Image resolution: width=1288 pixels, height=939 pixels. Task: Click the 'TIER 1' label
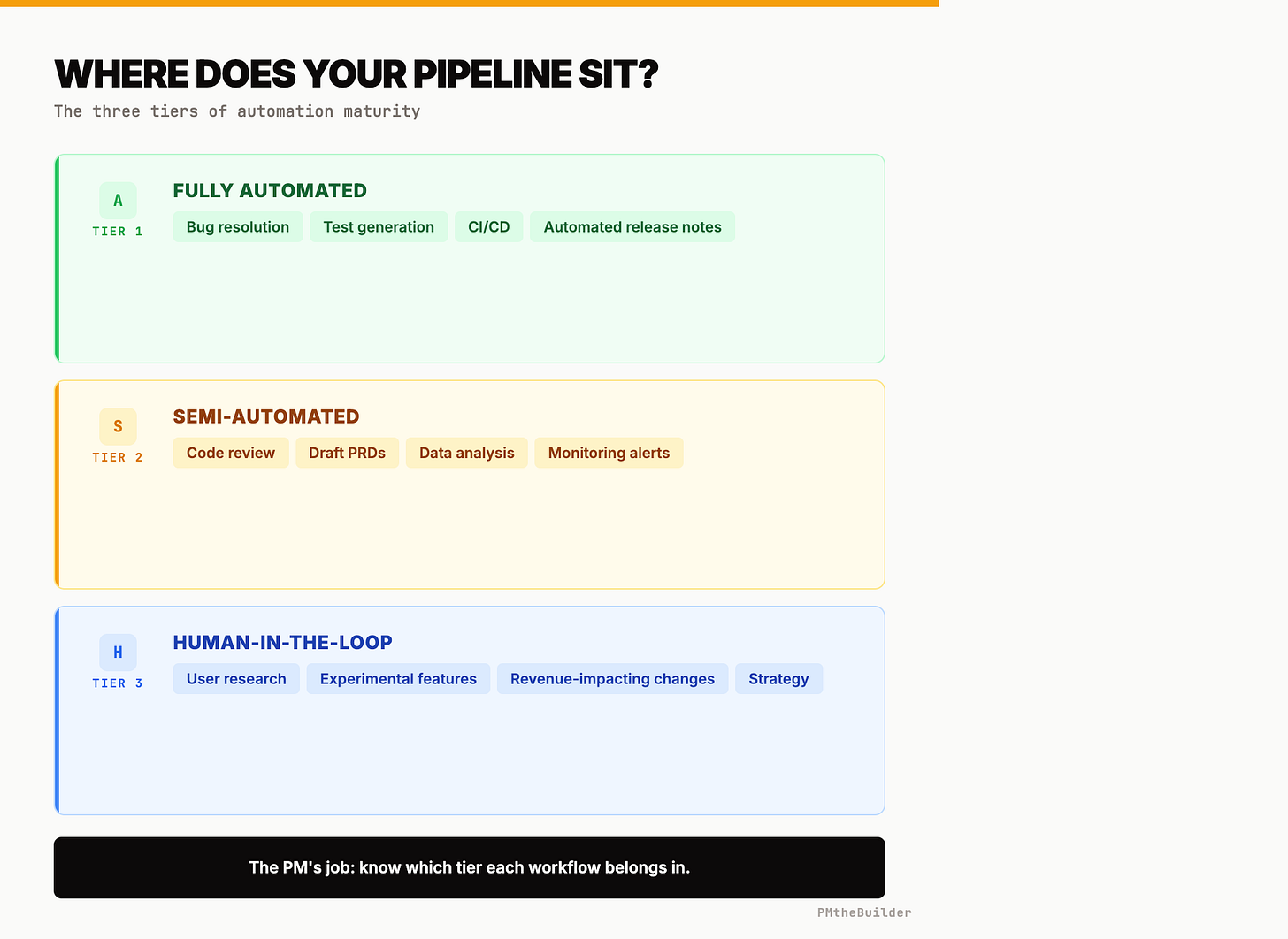[118, 232]
